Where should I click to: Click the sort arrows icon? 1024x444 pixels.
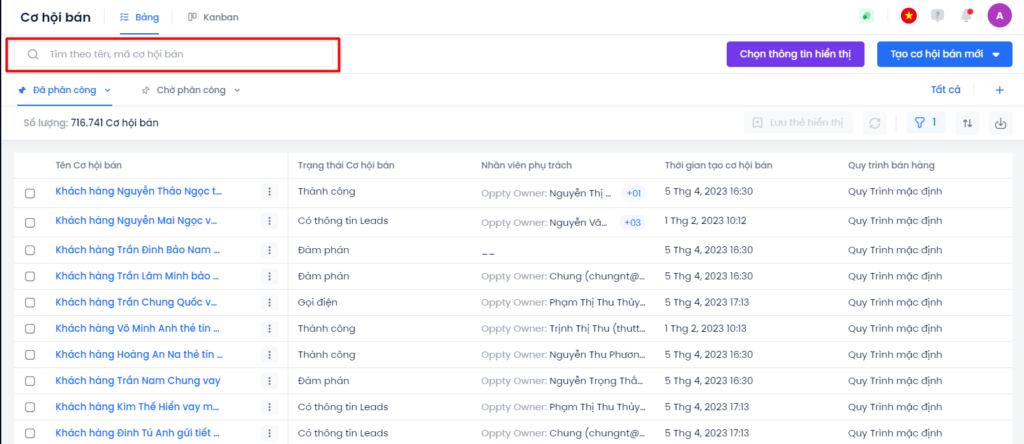[x=967, y=123]
